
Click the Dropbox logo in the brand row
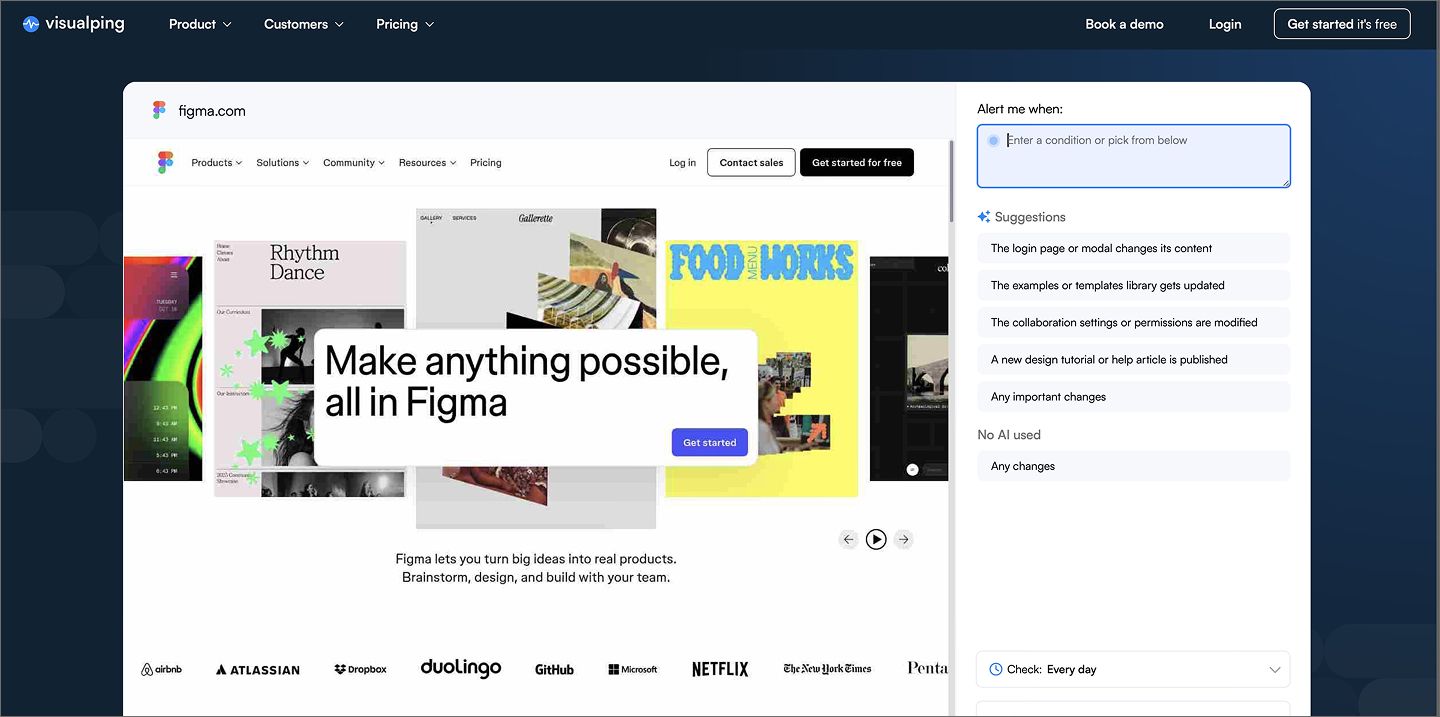[360, 669]
